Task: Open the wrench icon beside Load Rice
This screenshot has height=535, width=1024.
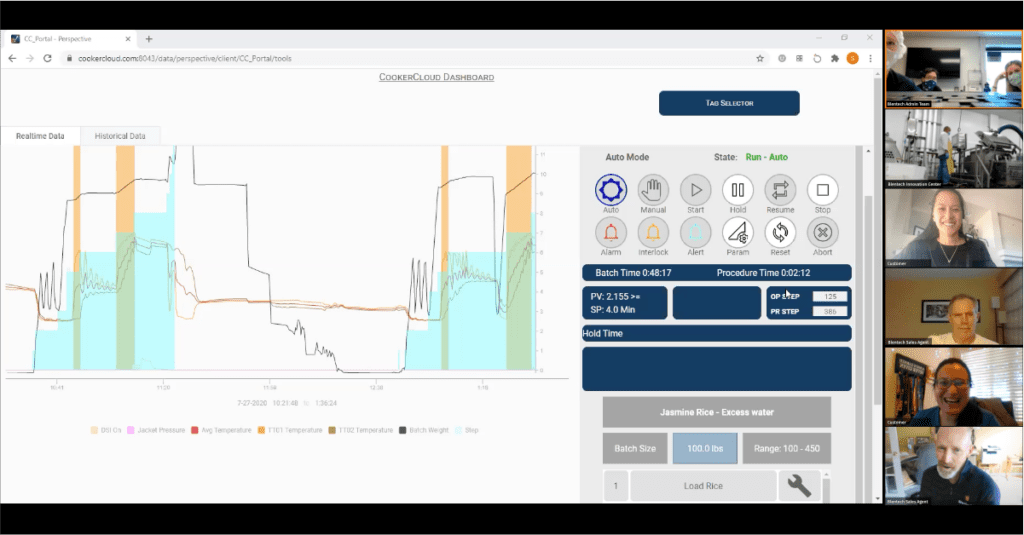Action: pos(799,486)
